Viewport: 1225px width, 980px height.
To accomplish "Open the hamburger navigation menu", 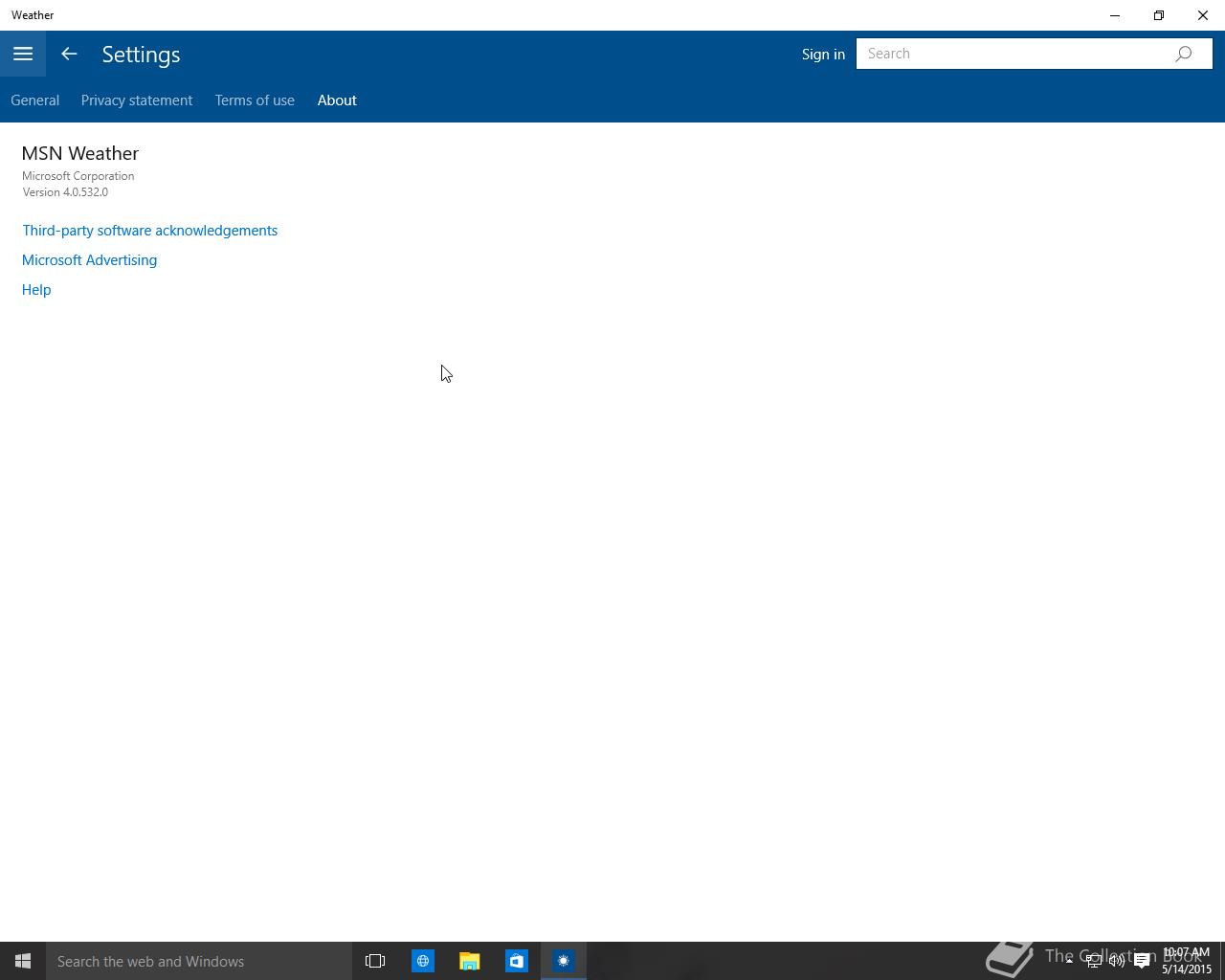I will 23,54.
